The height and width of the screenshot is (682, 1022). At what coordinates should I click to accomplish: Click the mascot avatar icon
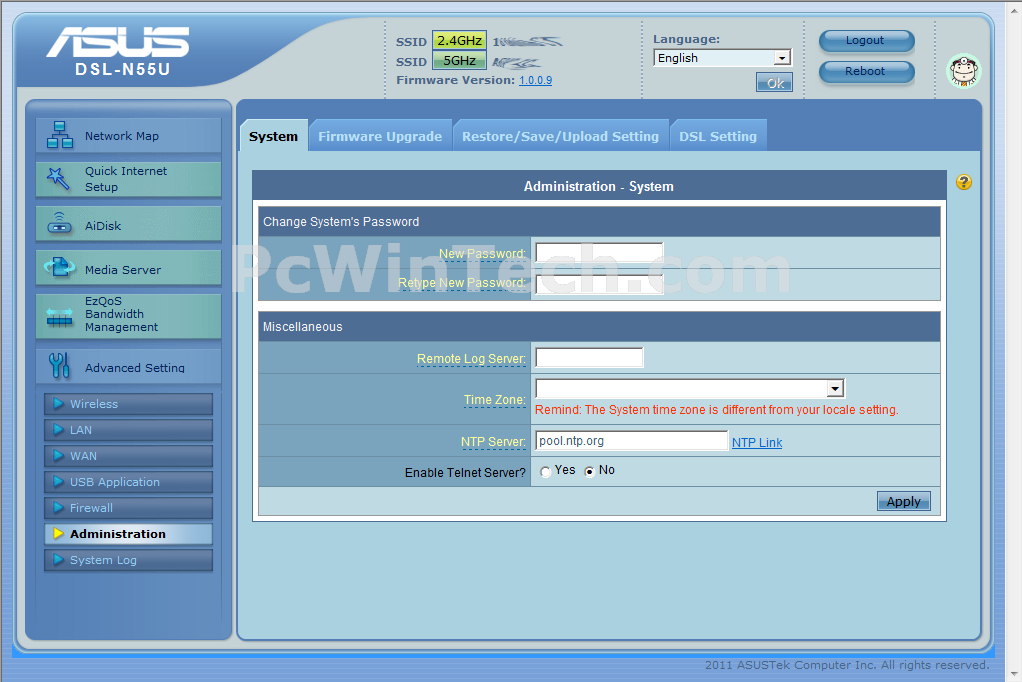click(964, 71)
